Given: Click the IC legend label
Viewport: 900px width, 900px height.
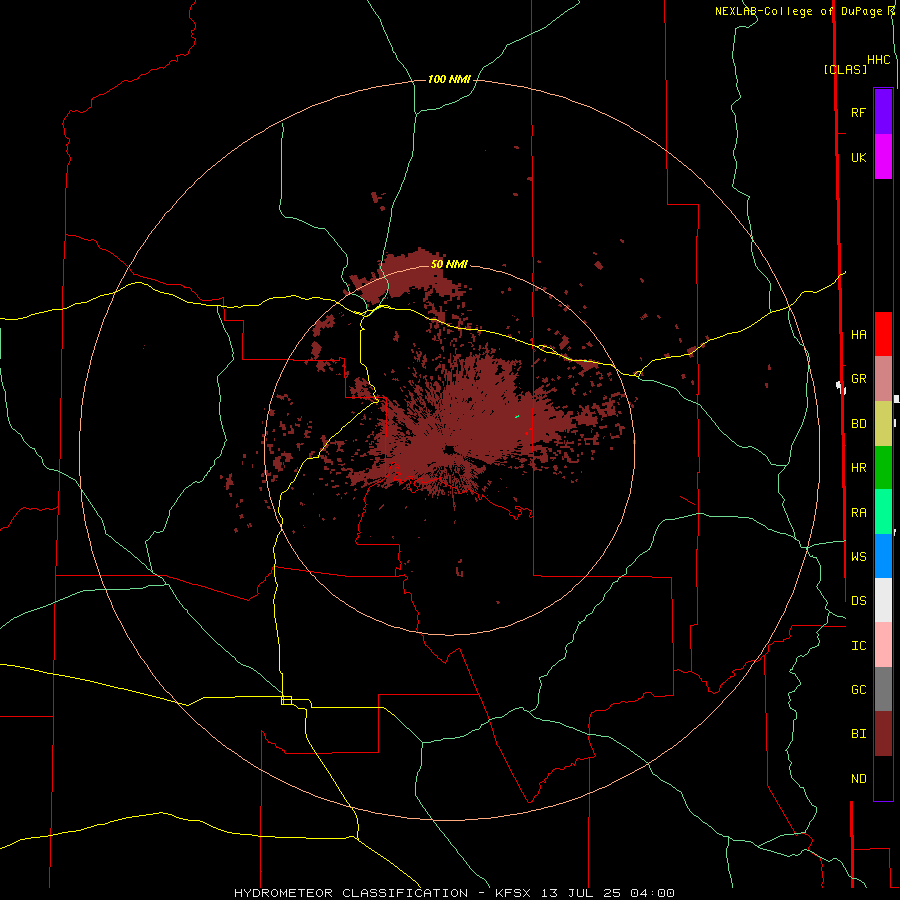Looking at the screenshot, I should click(x=858, y=646).
